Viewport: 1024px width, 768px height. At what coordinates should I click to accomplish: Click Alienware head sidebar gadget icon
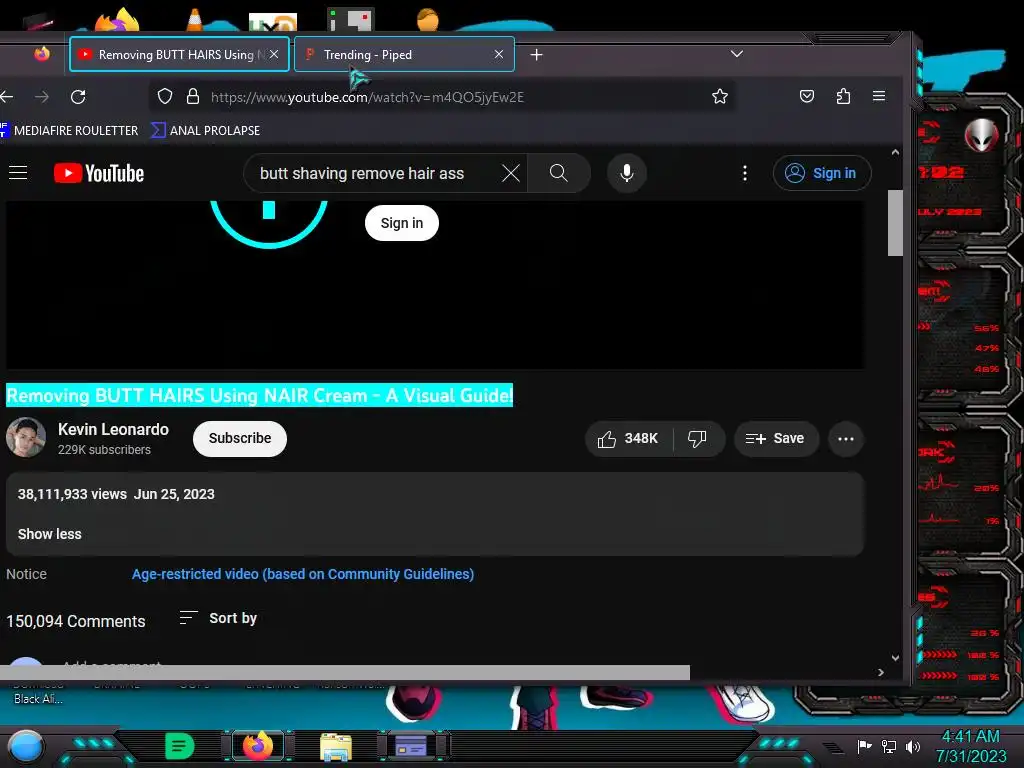coord(982,135)
